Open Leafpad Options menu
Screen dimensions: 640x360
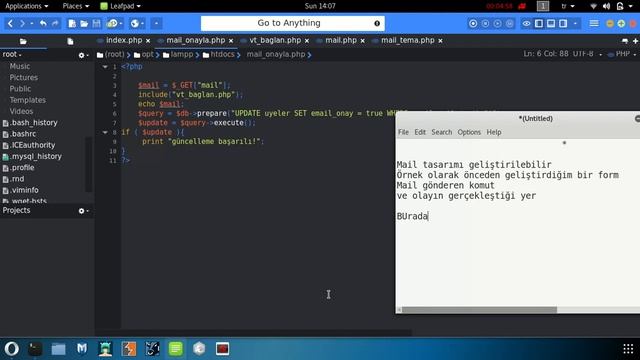coord(469,132)
